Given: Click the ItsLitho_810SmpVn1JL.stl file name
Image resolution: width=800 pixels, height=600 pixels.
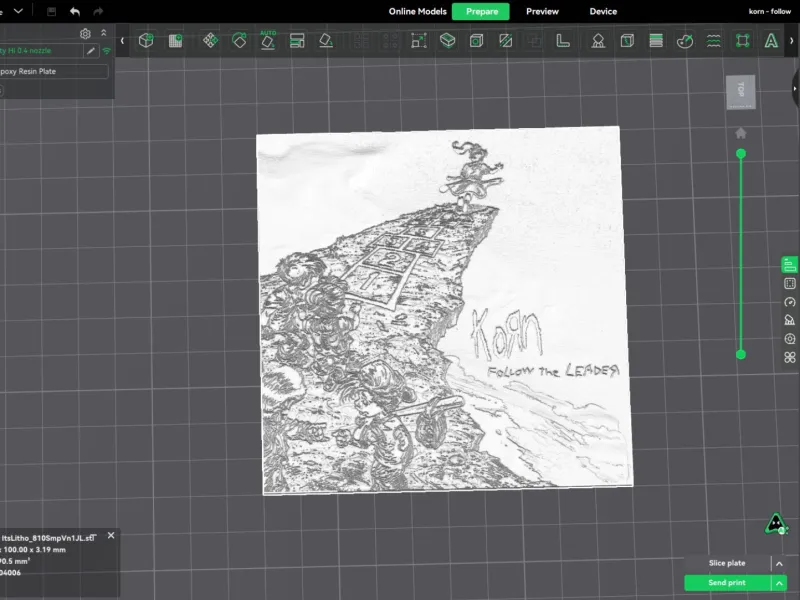Looking at the screenshot, I should point(48,538).
